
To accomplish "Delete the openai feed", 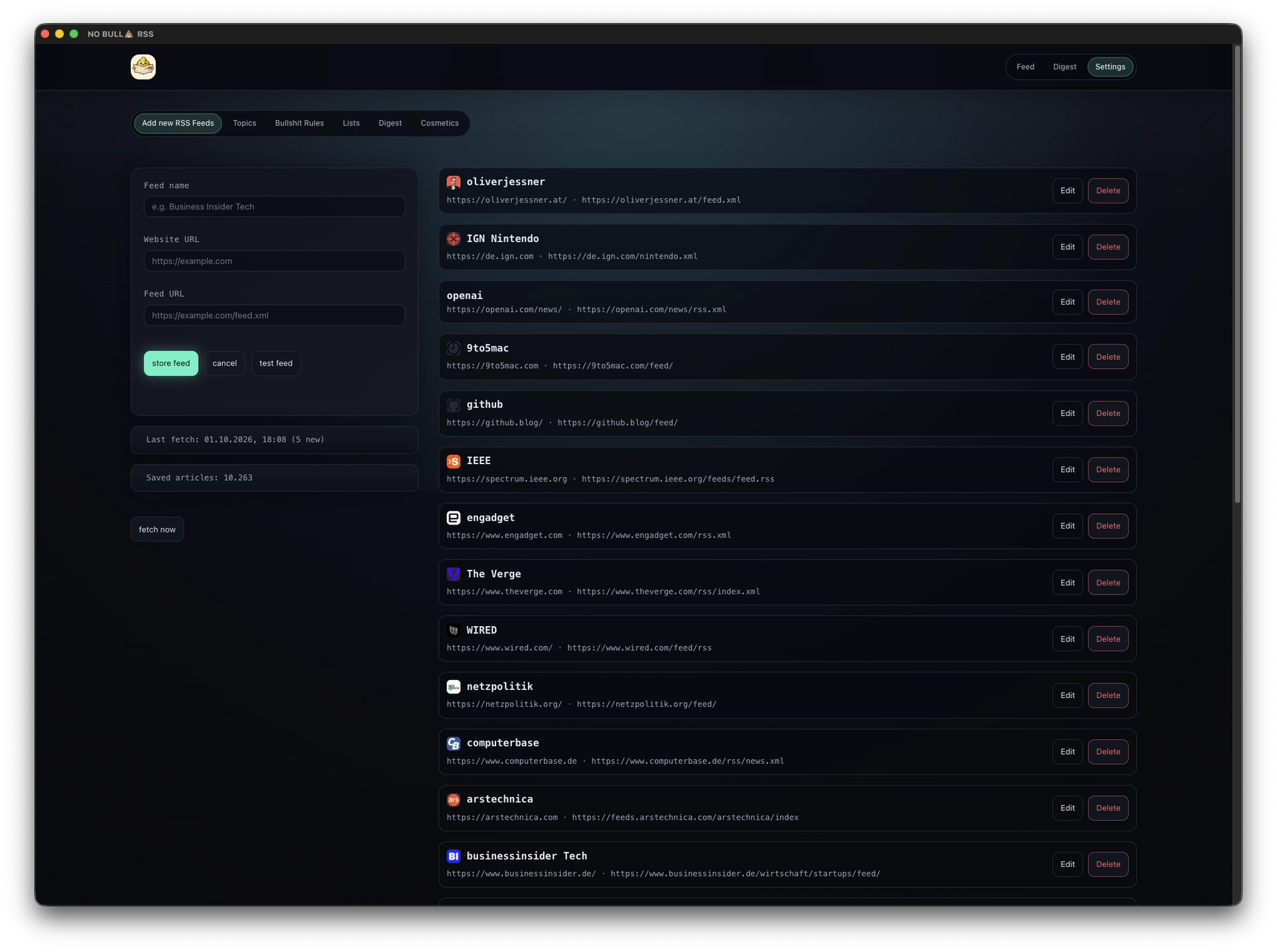I will click(1108, 302).
